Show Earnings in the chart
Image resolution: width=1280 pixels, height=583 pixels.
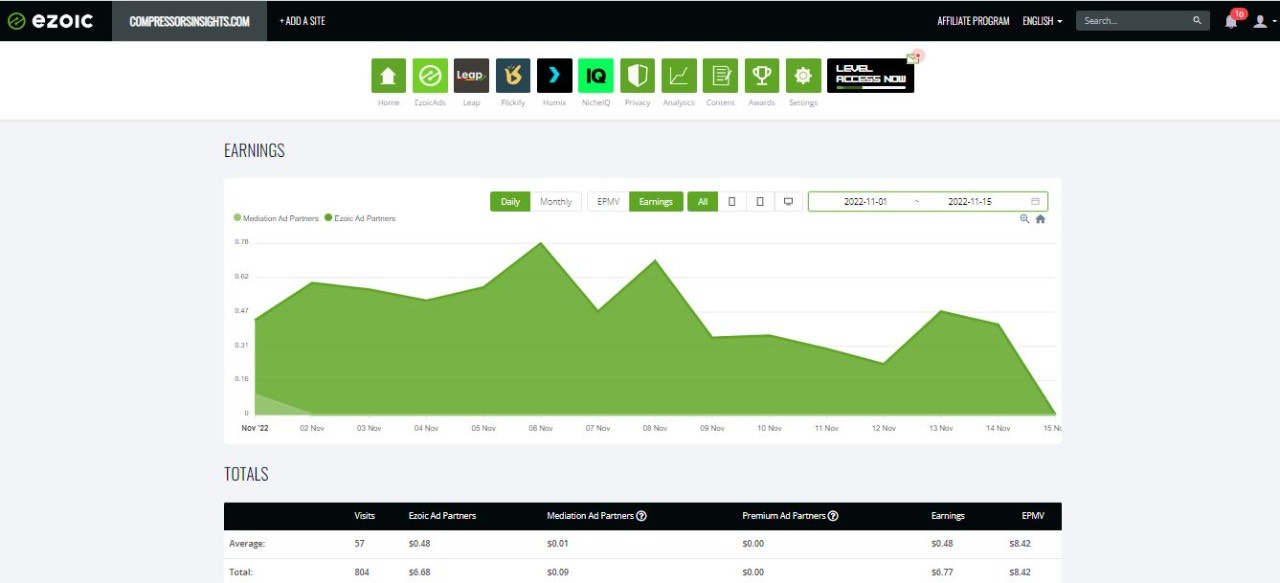pos(656,202)
